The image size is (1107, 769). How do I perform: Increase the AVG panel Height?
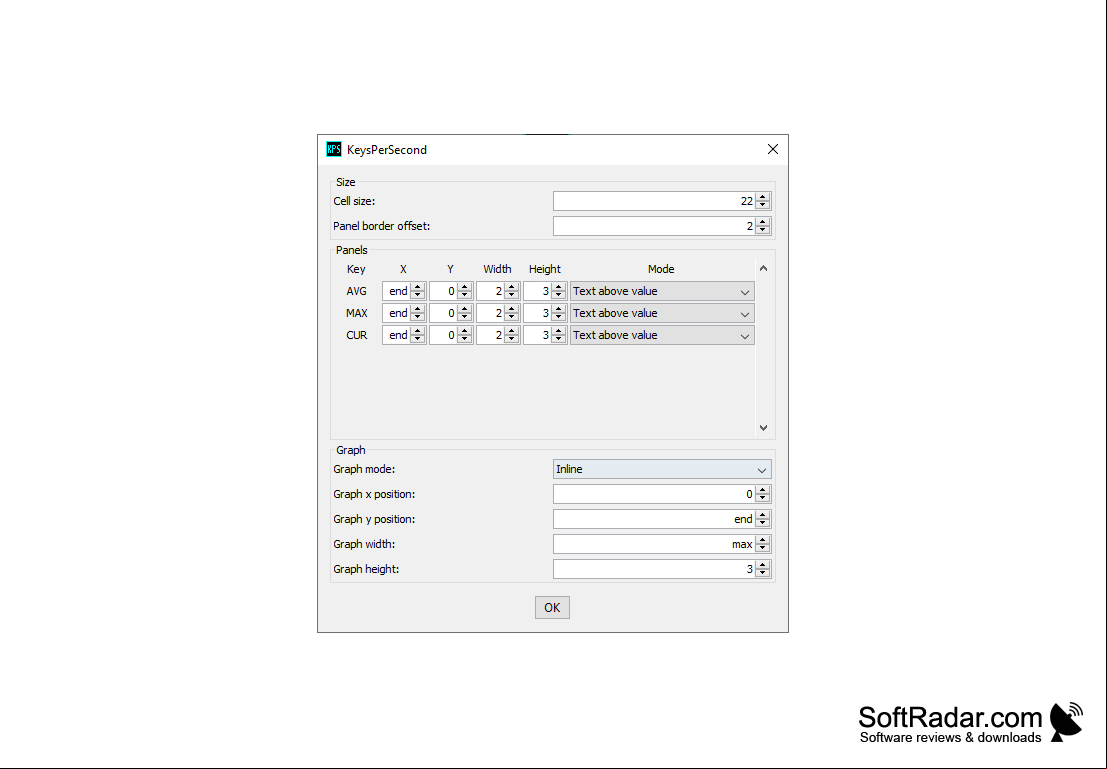click(x=558, y=287)
